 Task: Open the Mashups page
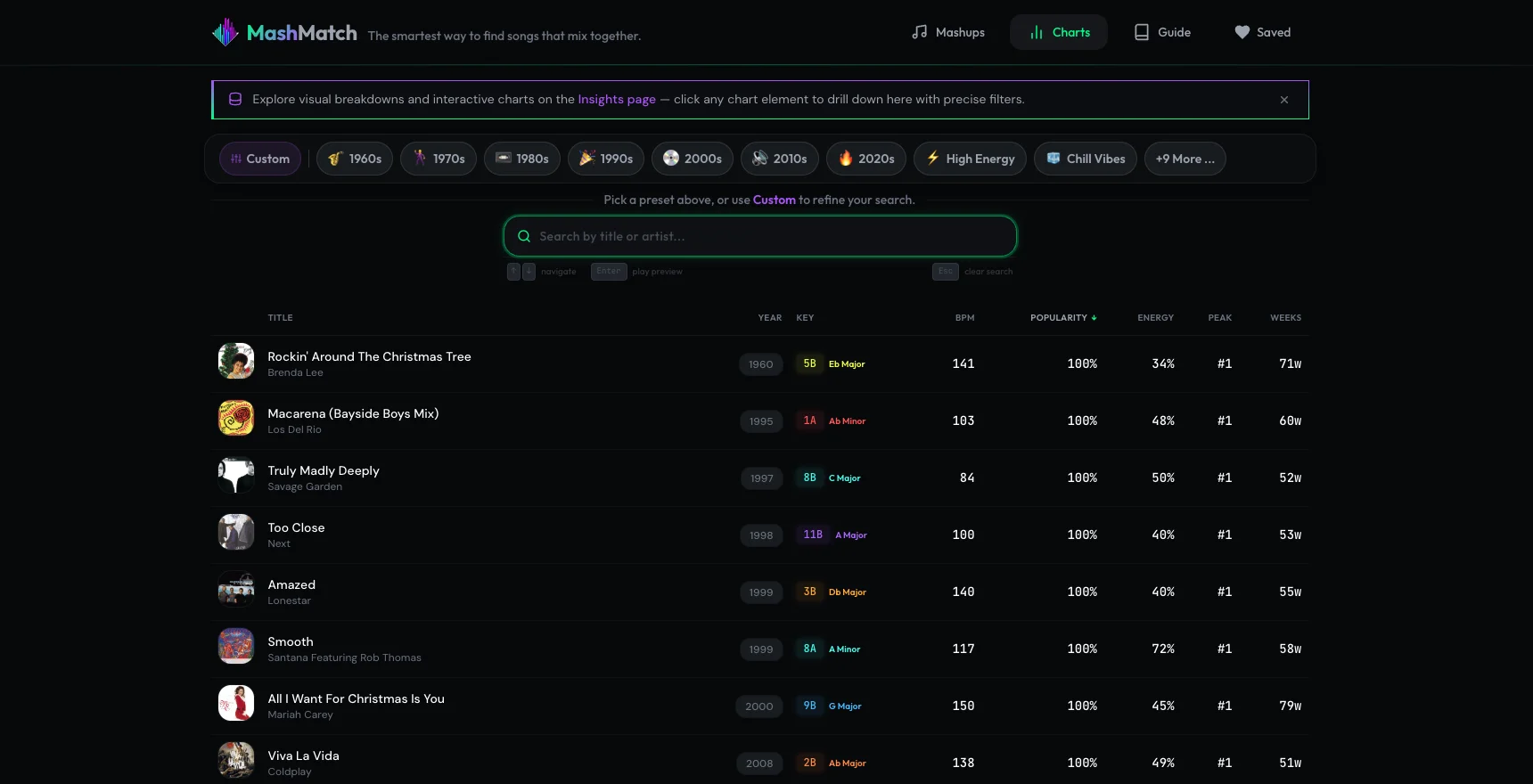[x=948, y=32]
